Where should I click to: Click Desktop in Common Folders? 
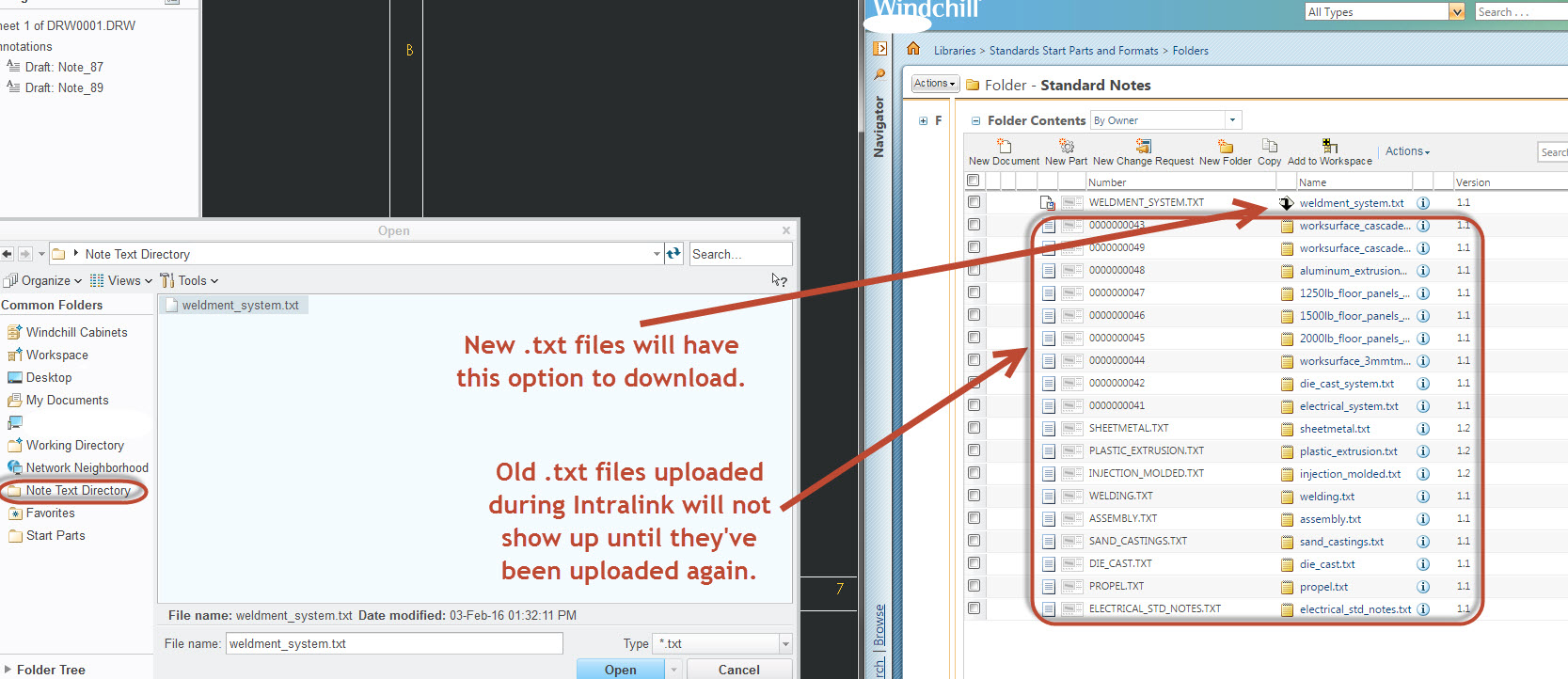pos(39,377)
